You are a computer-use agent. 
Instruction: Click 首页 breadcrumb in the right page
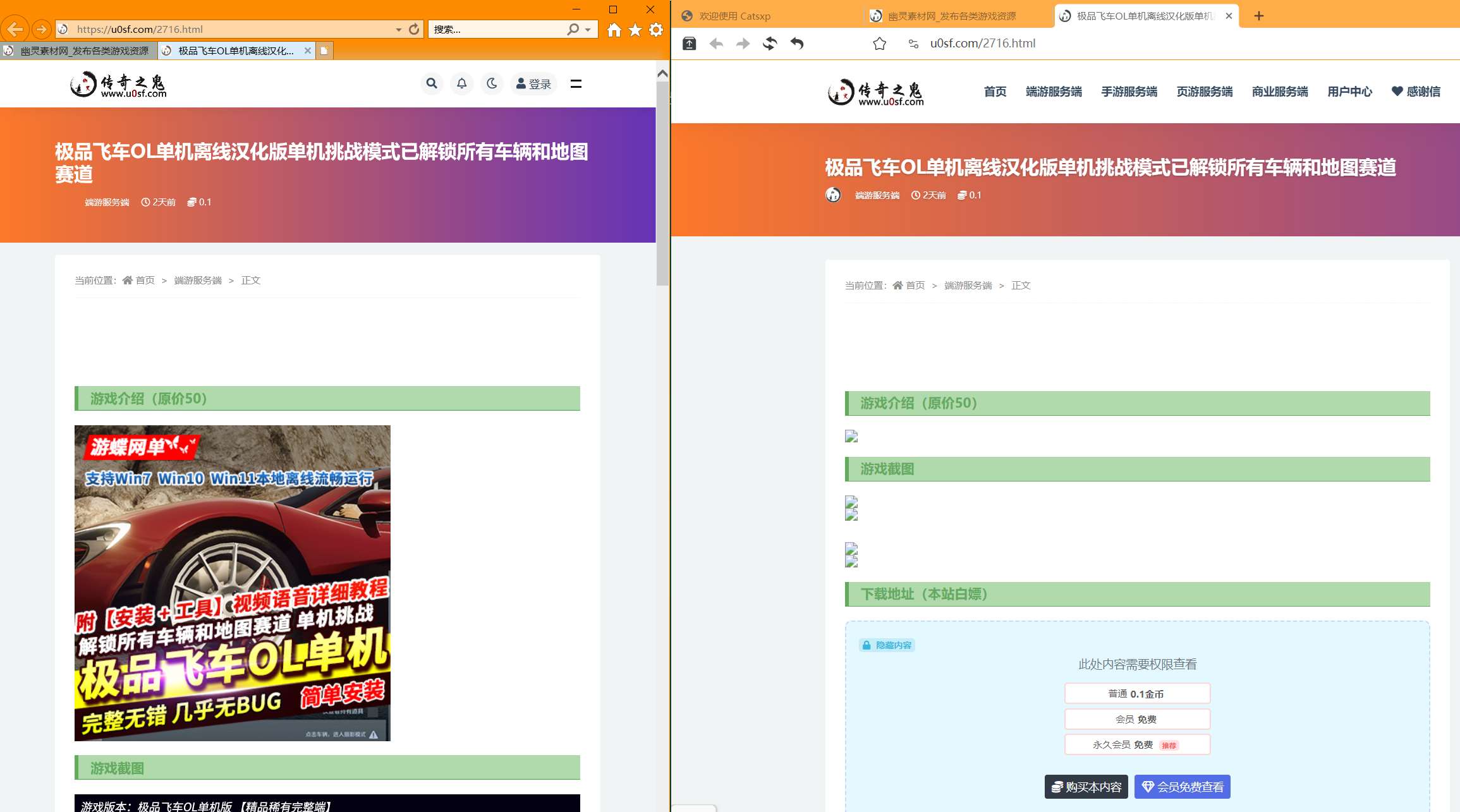pos(909,285)
